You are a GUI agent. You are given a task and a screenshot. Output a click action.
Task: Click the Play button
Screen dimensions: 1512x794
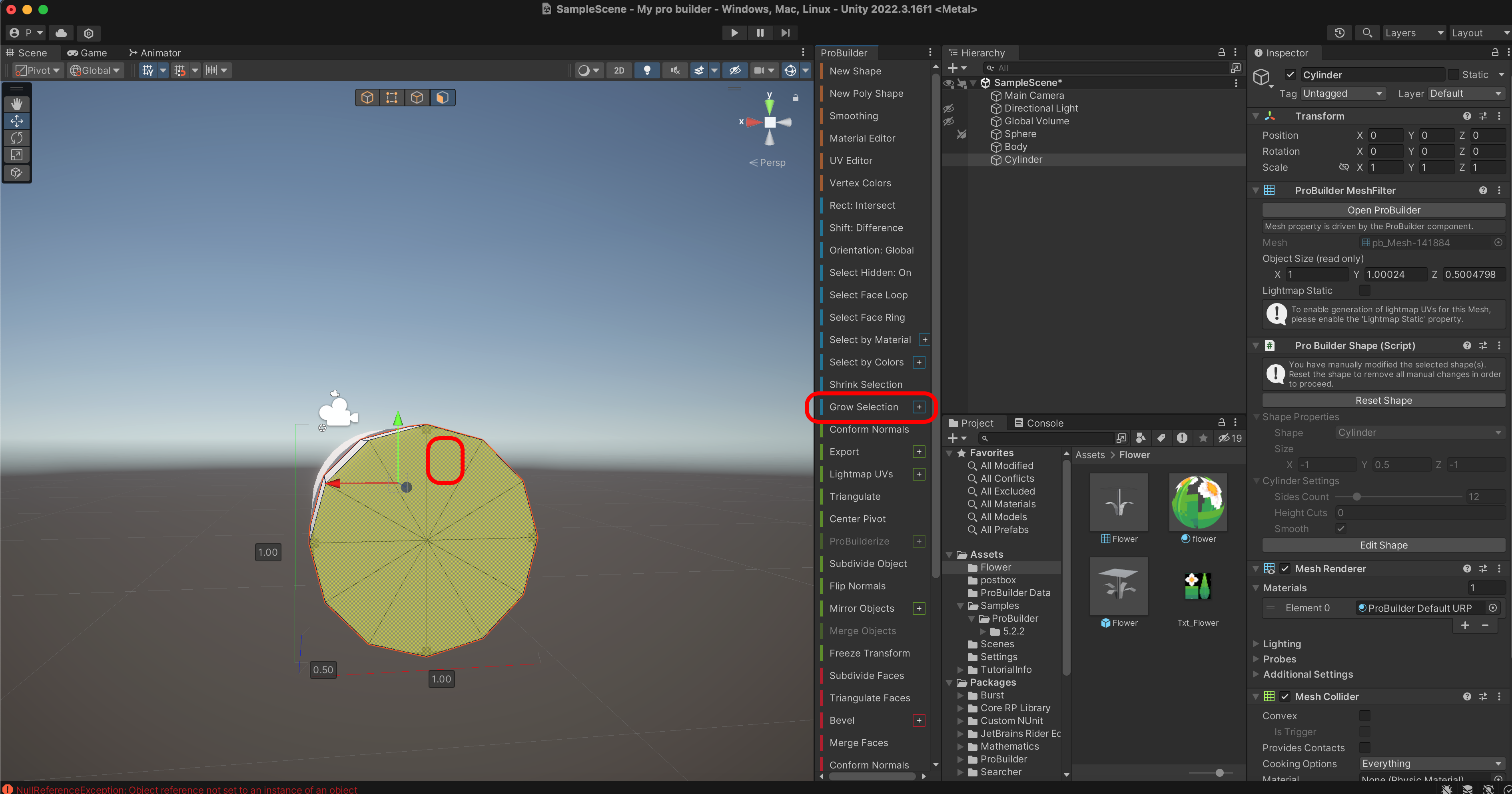point(734,33)
